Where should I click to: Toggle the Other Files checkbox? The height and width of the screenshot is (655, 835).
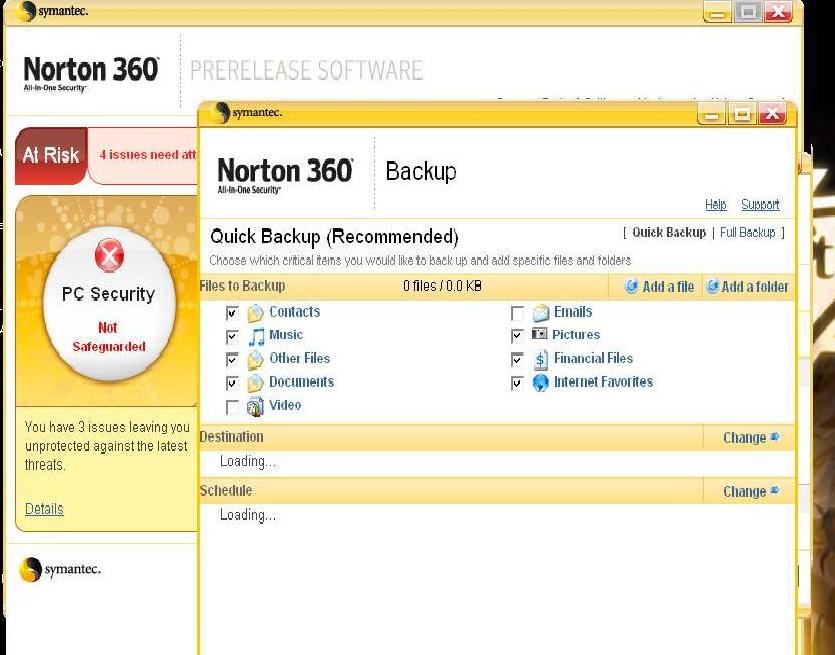coord(232,359)
